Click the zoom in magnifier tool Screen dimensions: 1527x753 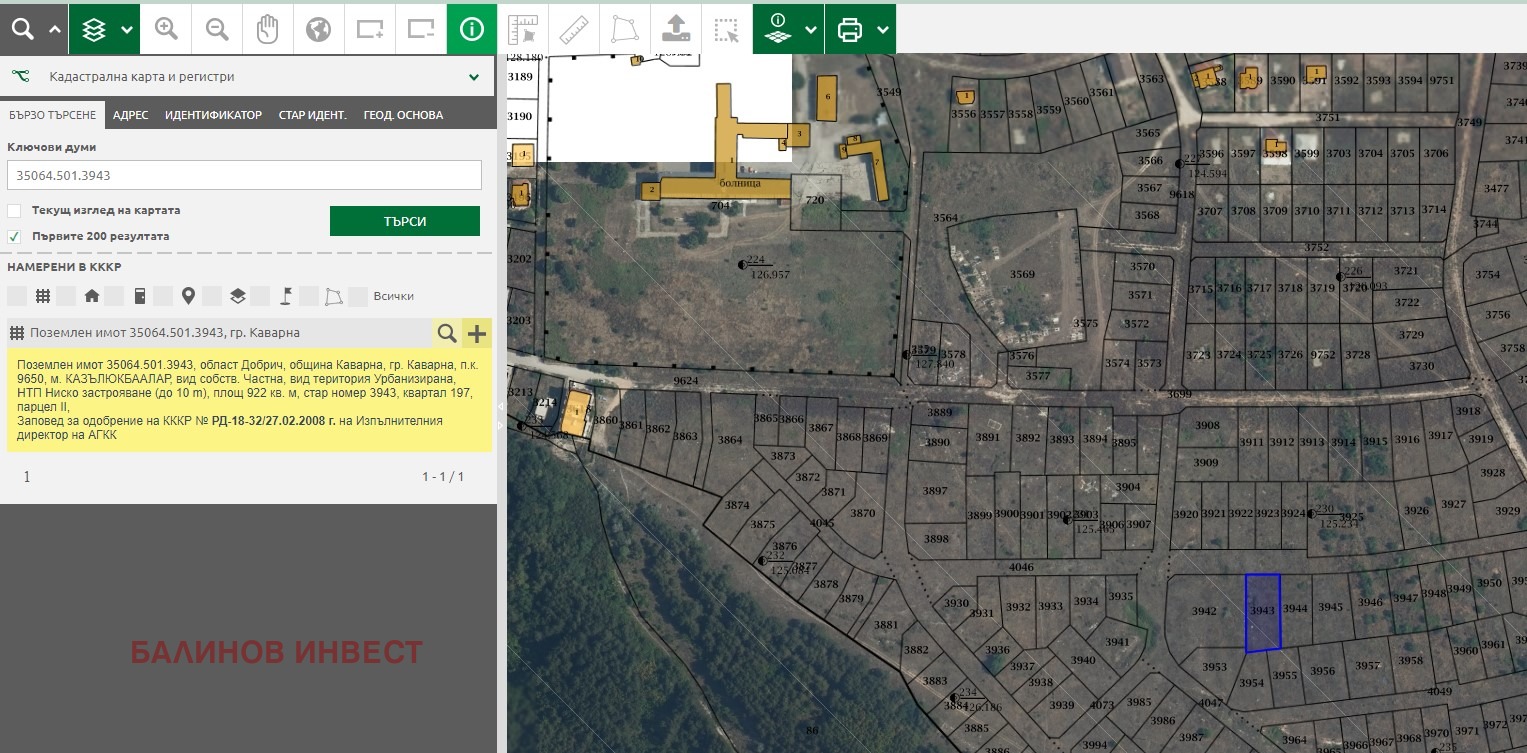[166, 30]
